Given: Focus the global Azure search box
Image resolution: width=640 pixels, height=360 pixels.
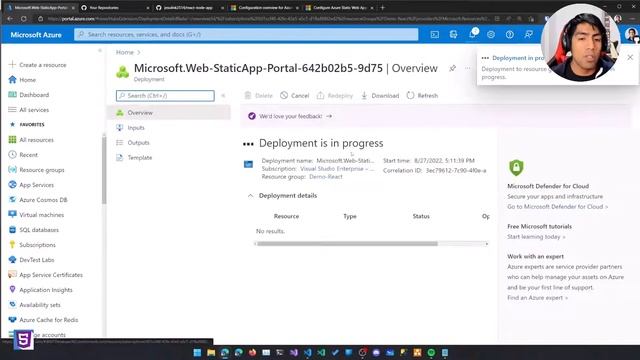Looking at the screenshot, I should coord(246,35).
